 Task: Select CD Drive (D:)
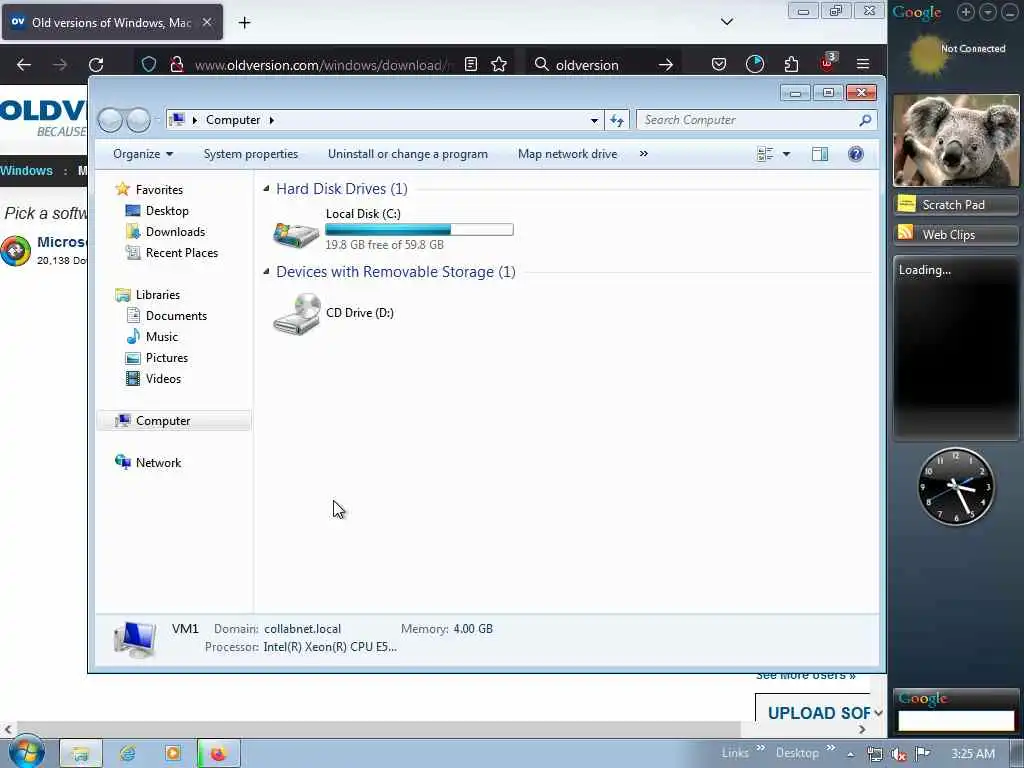point(334,313)
